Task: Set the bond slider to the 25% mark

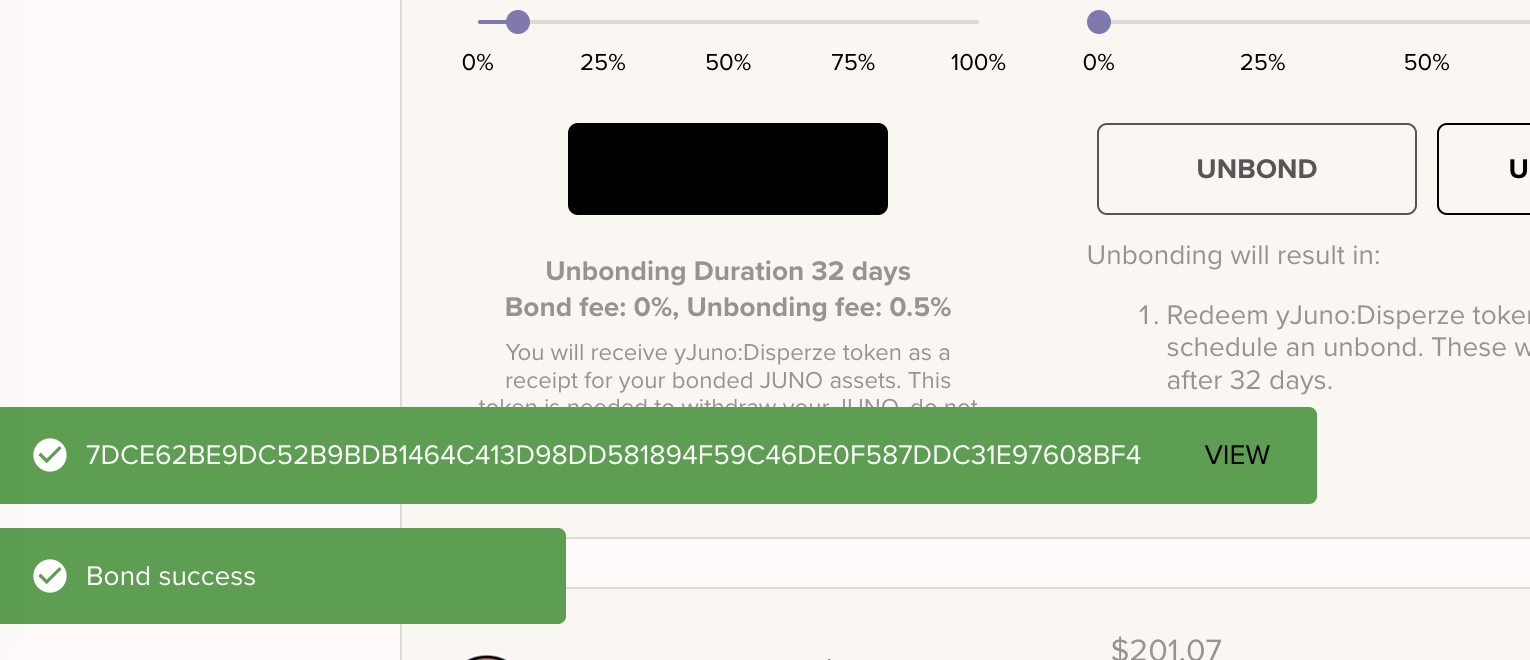Action: [x=603, y=22]
